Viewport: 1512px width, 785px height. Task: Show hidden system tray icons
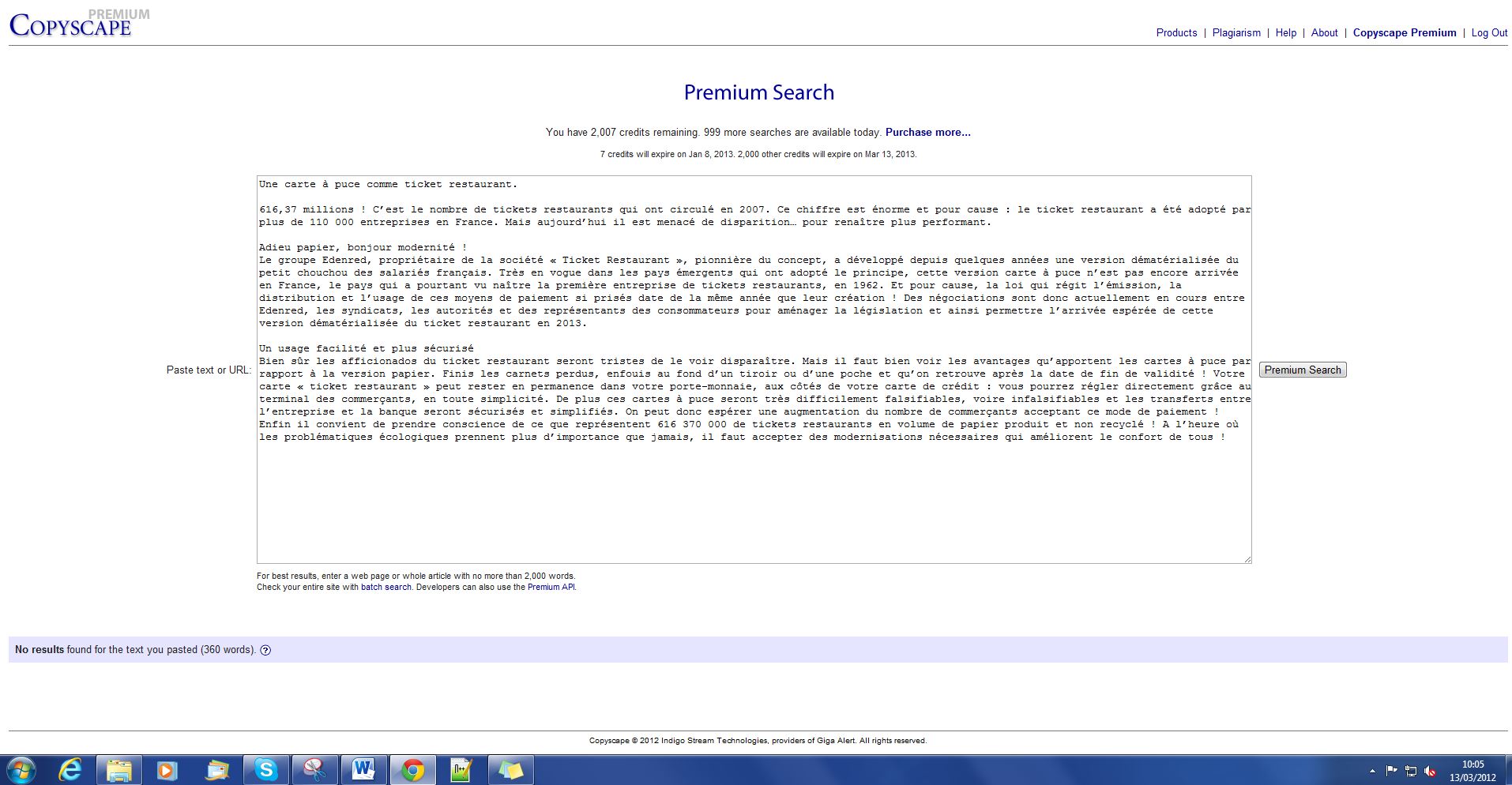pos(1372,771)
